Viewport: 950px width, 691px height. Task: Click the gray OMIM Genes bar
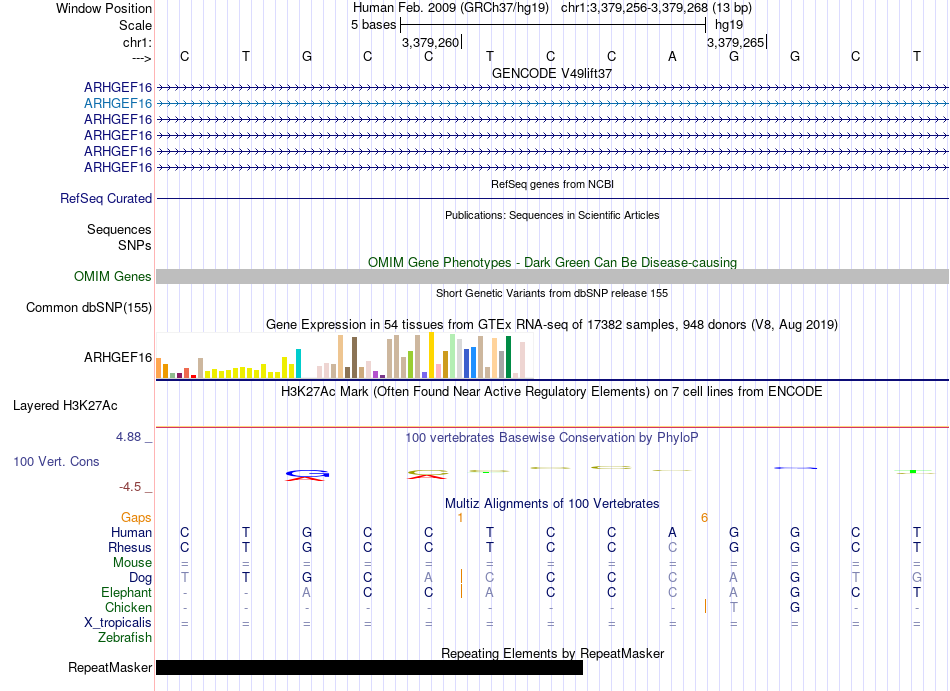(552, 277)
